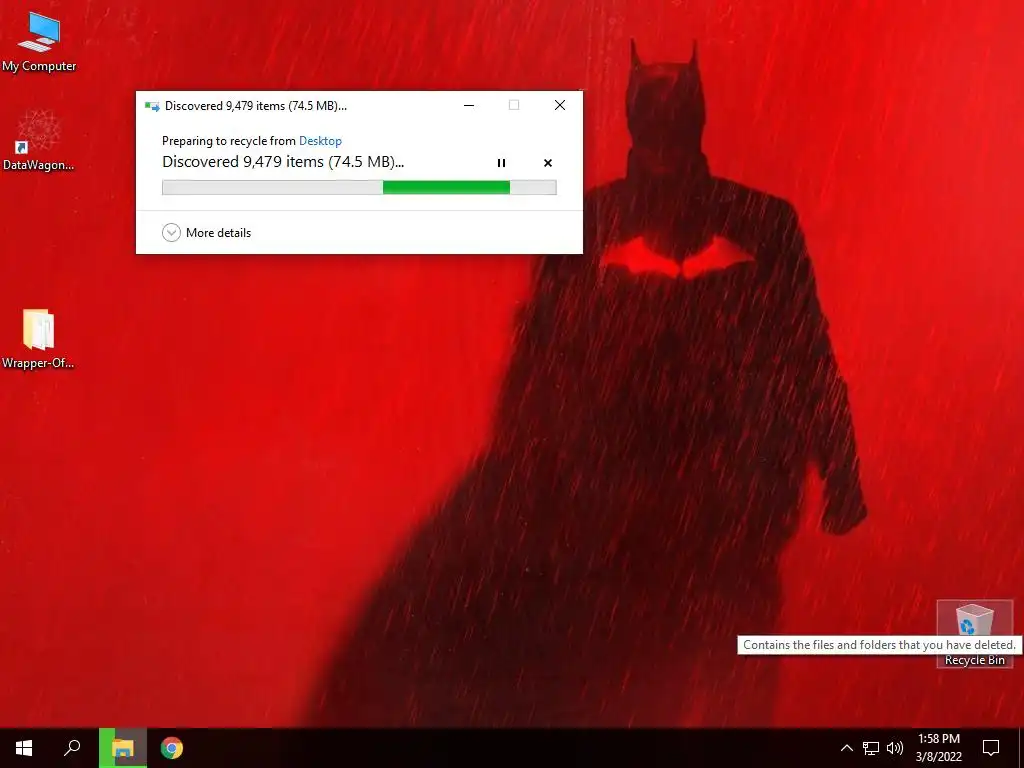Cancel the recycle operation with inner X

coord(548,163)
